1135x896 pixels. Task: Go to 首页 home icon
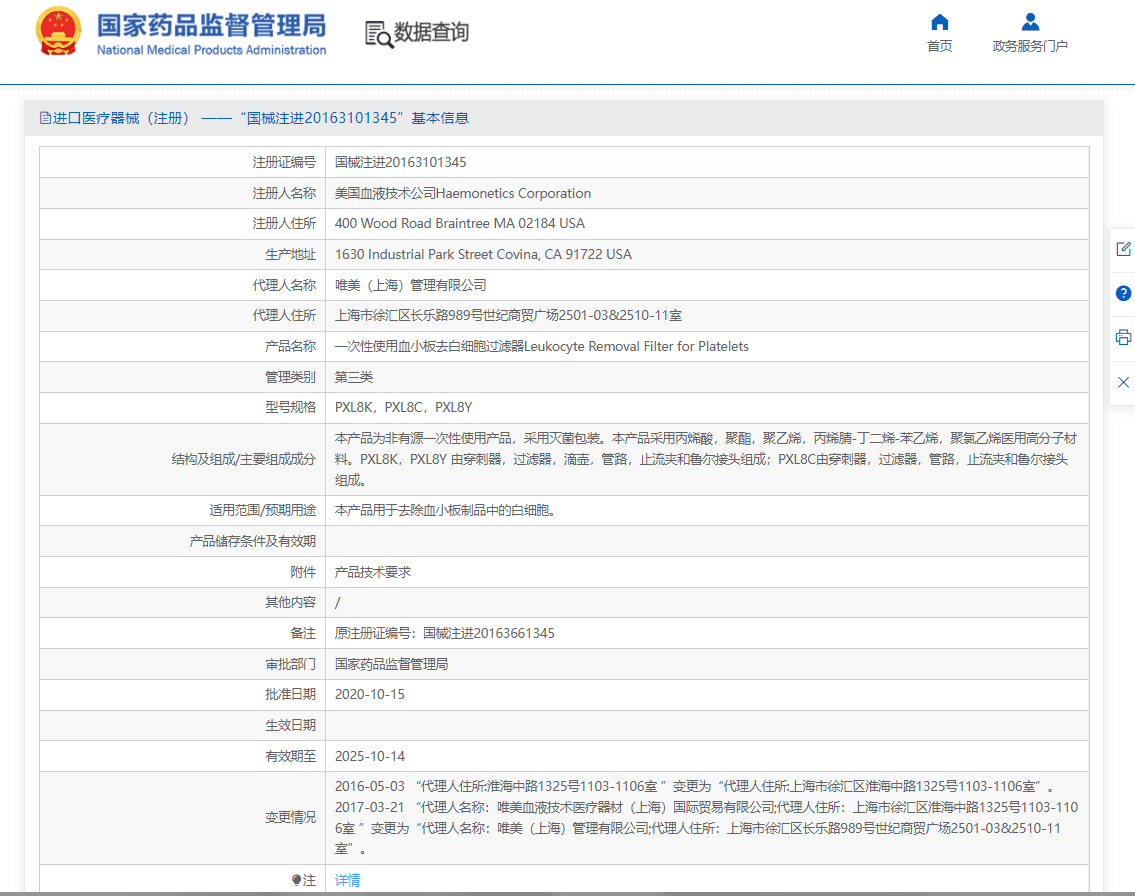click(940, 22)
